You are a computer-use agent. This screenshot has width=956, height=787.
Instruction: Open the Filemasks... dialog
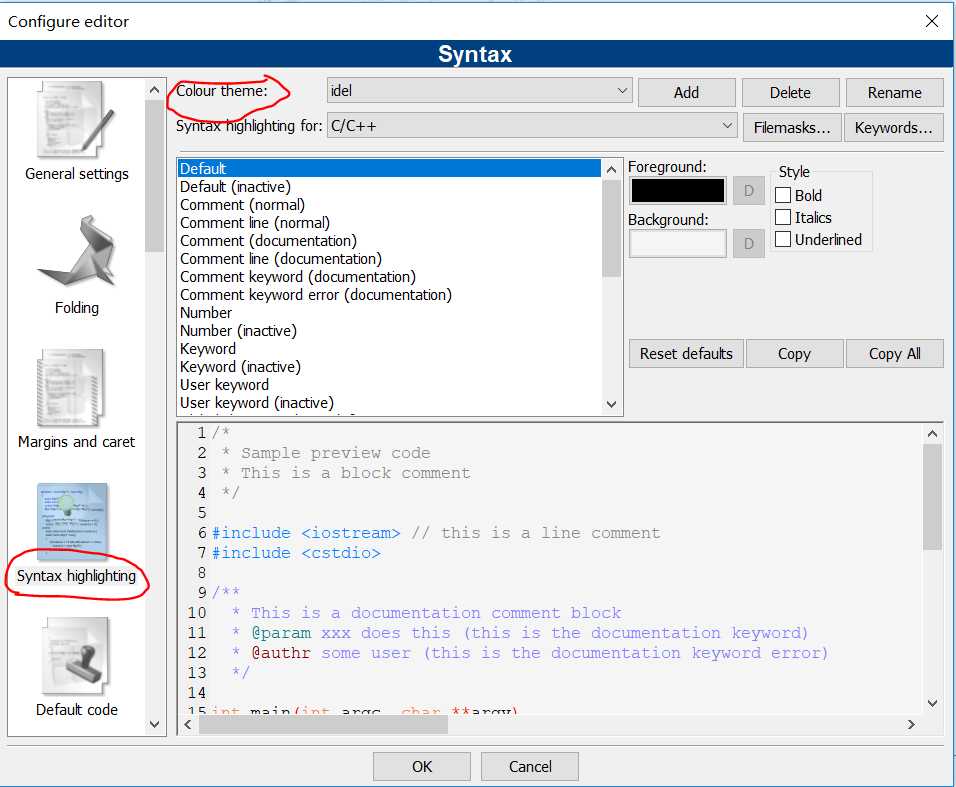tap(792, 127)
